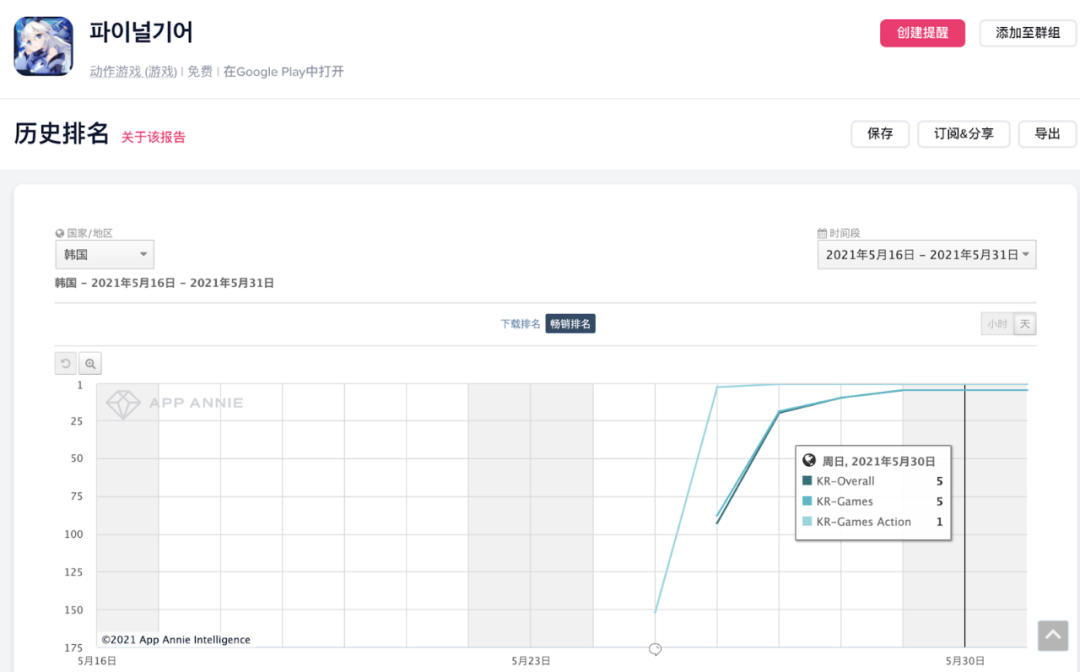The width and height of the screenshot is (1080, 672).
Task: Switch chart granularity to 小时
Action: coord(997,324)
